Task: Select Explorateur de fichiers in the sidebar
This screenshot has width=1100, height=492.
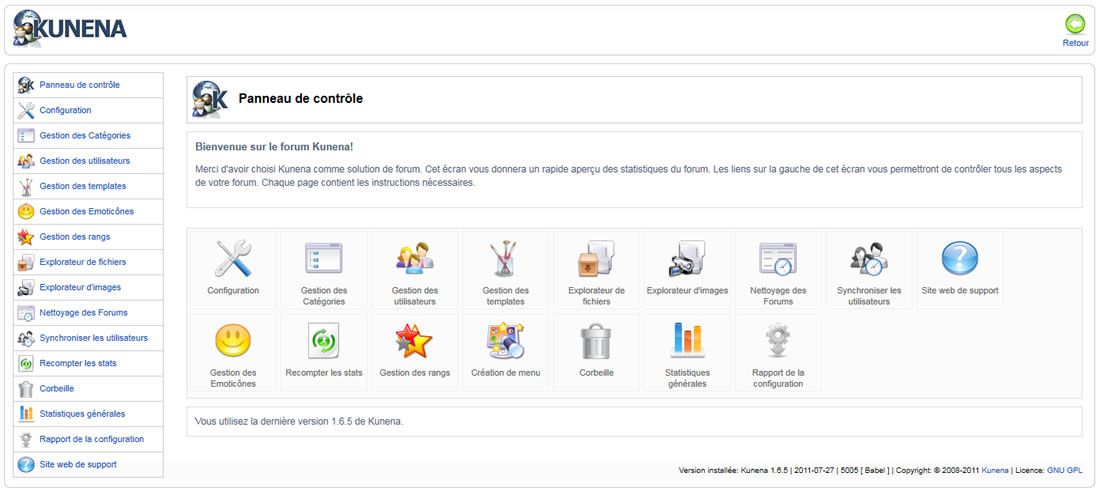Action: [88, 262]
